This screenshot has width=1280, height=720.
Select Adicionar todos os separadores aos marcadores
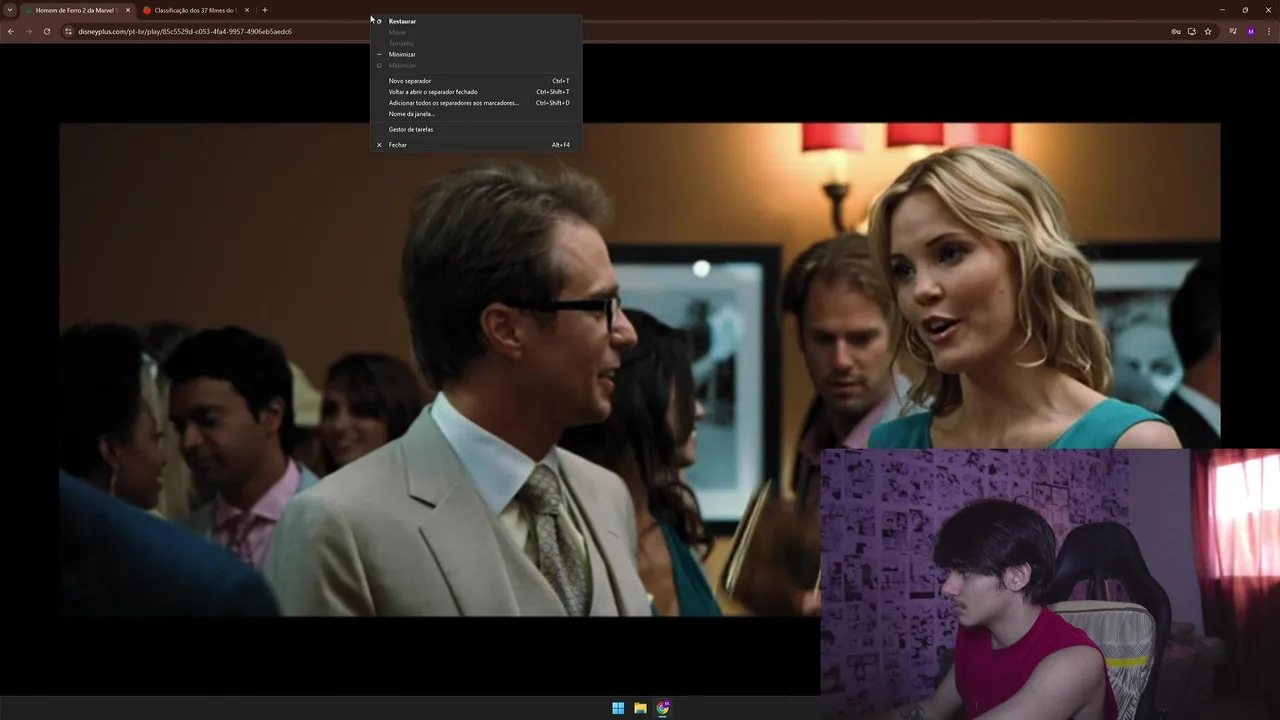[x=476, y=103]
